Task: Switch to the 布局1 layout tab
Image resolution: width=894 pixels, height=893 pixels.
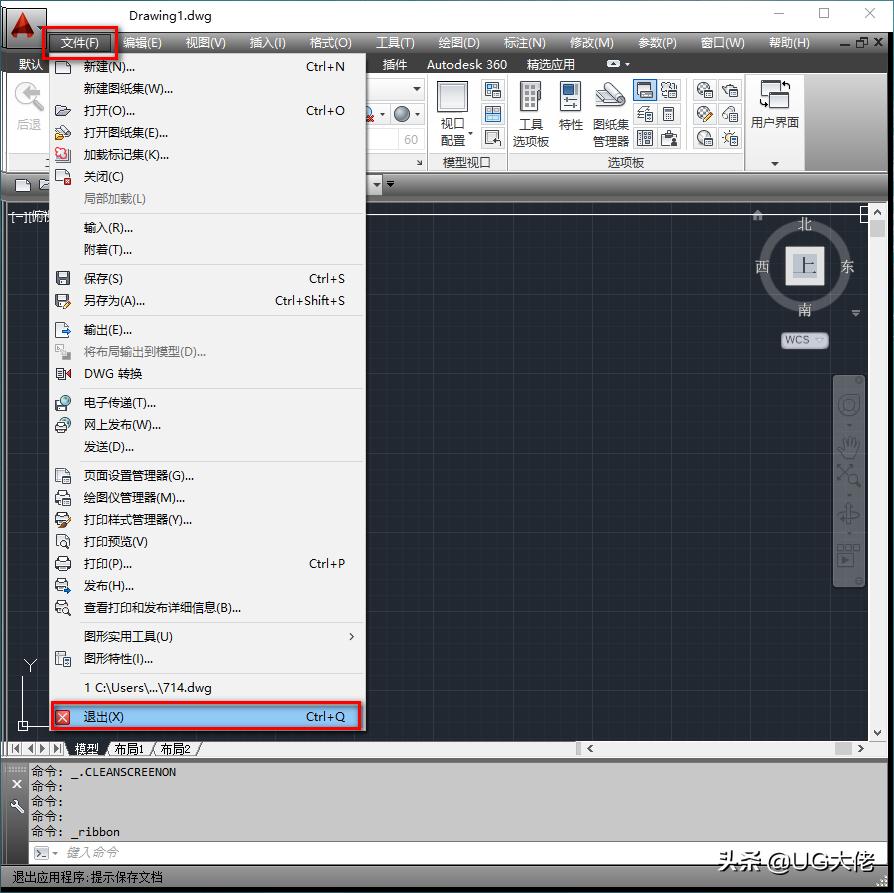Action: click(x=131, y=747)
